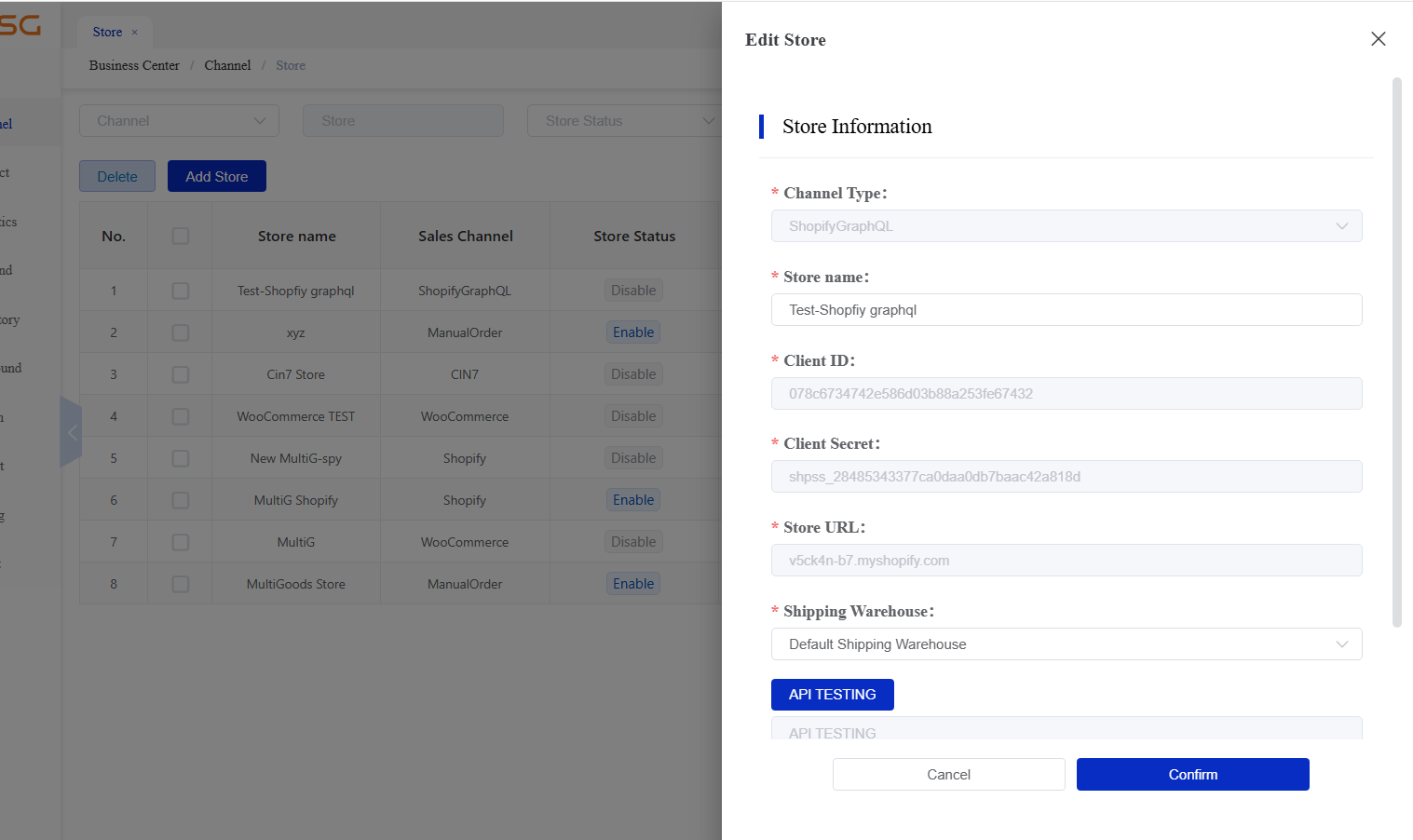
Task: Click the SG logo
Action: 20,25
